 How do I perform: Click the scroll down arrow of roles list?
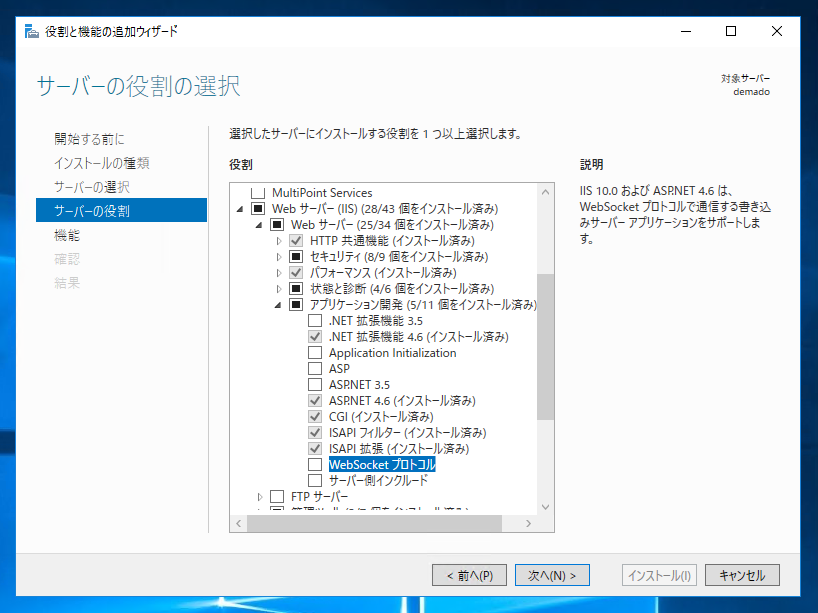(545, 507)
